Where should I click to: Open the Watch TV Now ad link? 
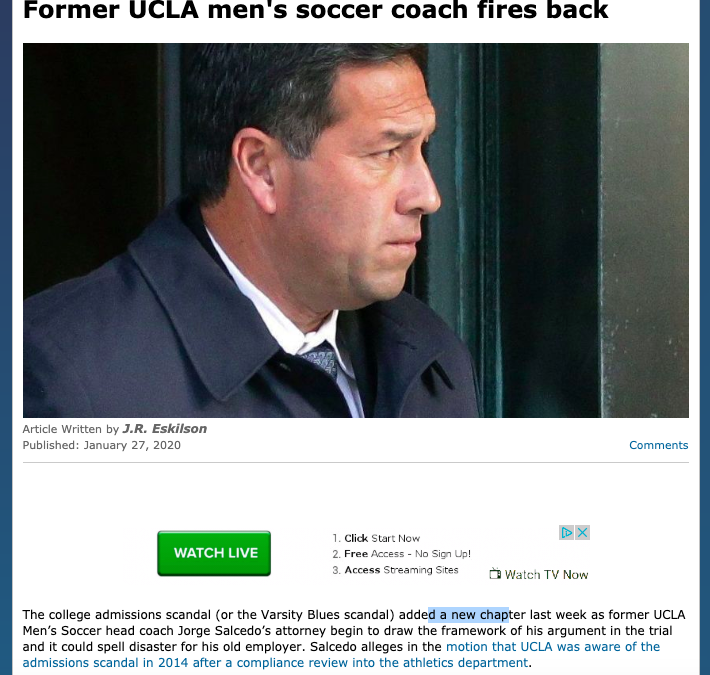(546, 575)
